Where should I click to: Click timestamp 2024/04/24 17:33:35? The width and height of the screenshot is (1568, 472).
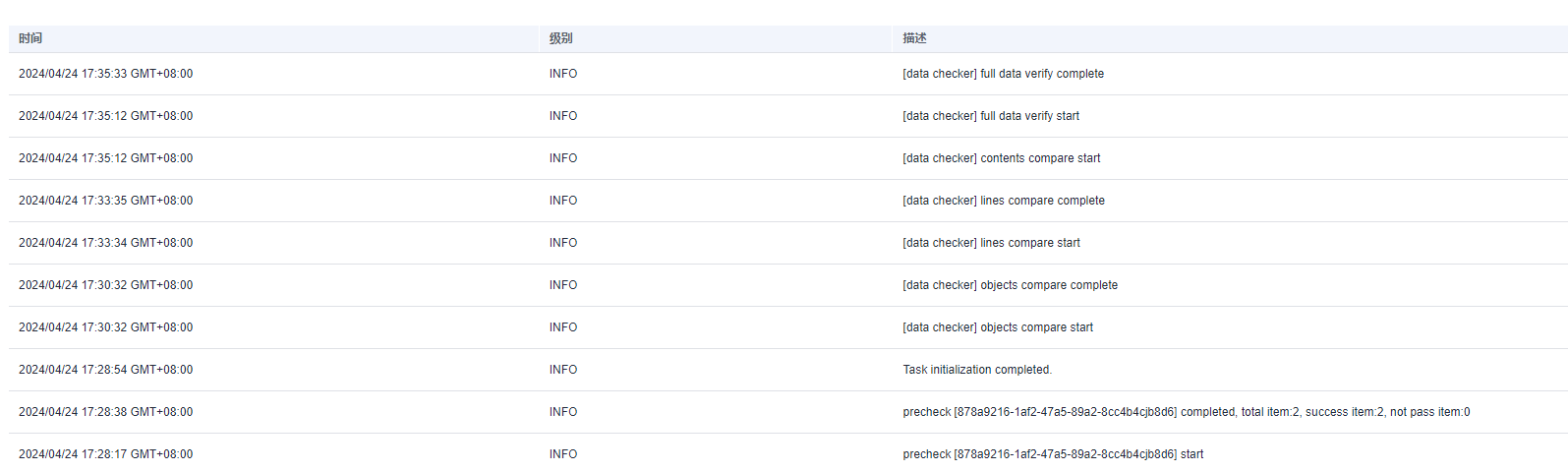(x=105, y=201)
